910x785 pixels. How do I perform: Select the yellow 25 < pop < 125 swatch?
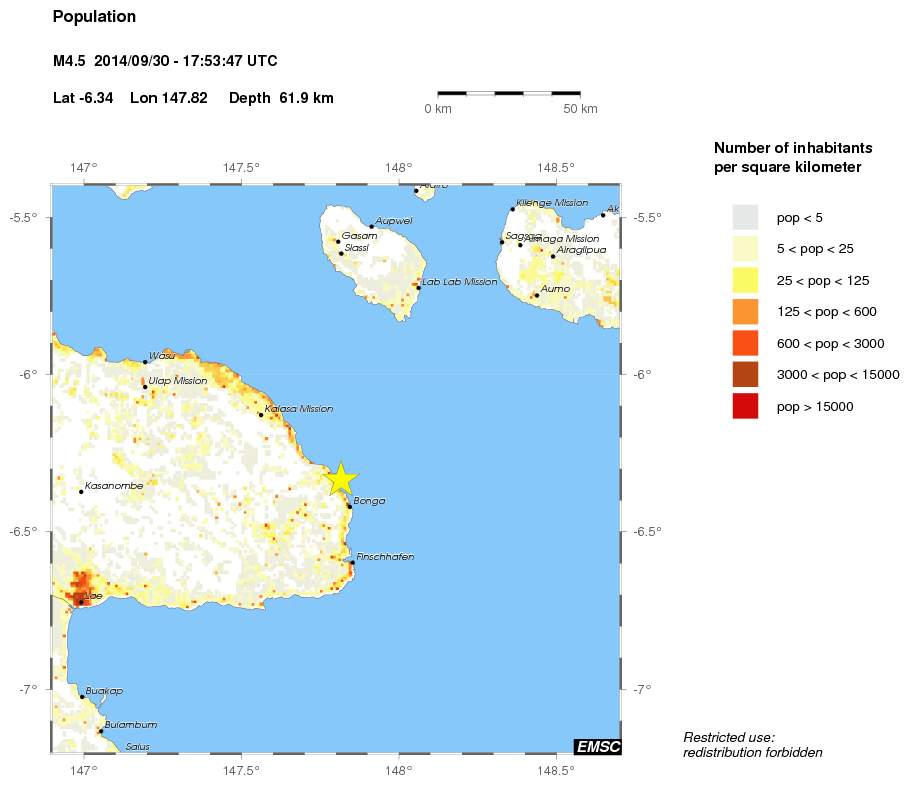(745, 280)
